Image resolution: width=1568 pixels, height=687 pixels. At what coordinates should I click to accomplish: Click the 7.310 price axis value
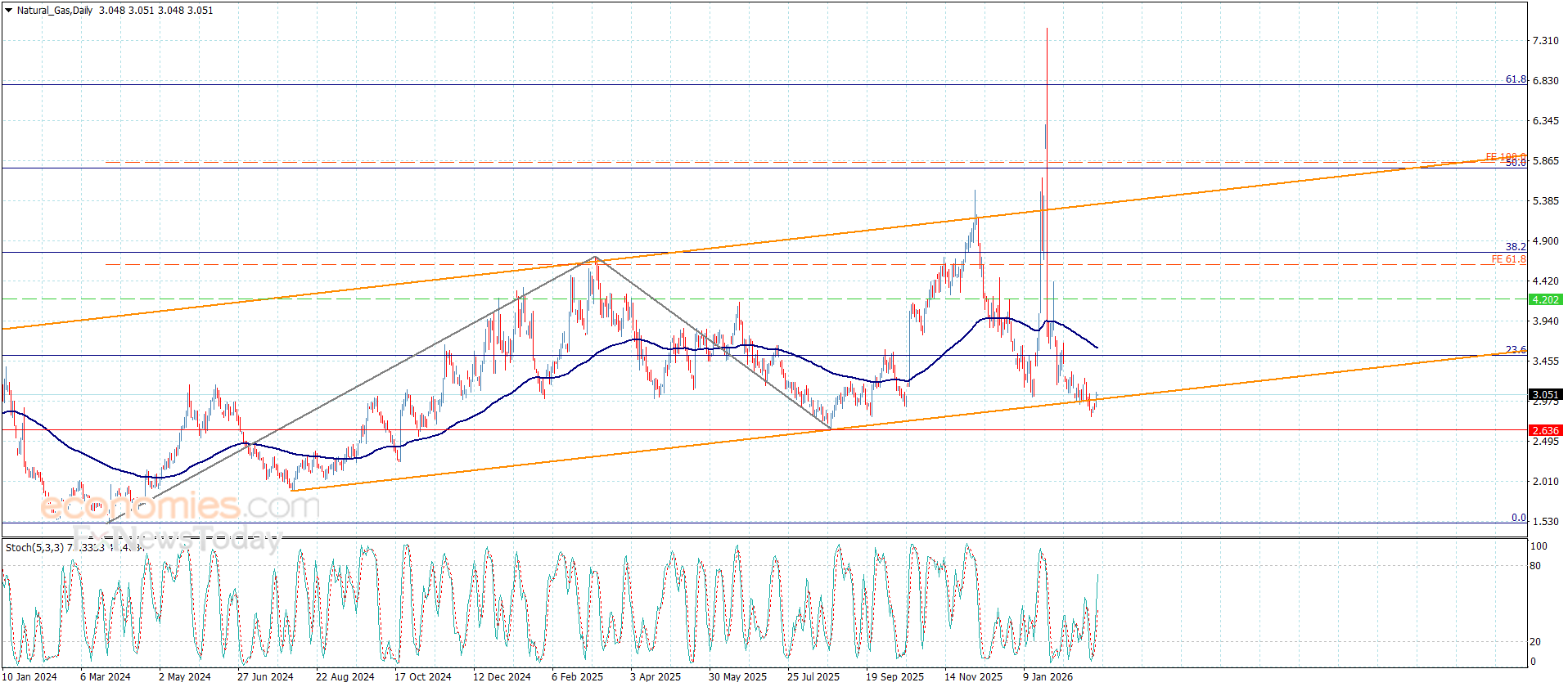coord(1545,41)
